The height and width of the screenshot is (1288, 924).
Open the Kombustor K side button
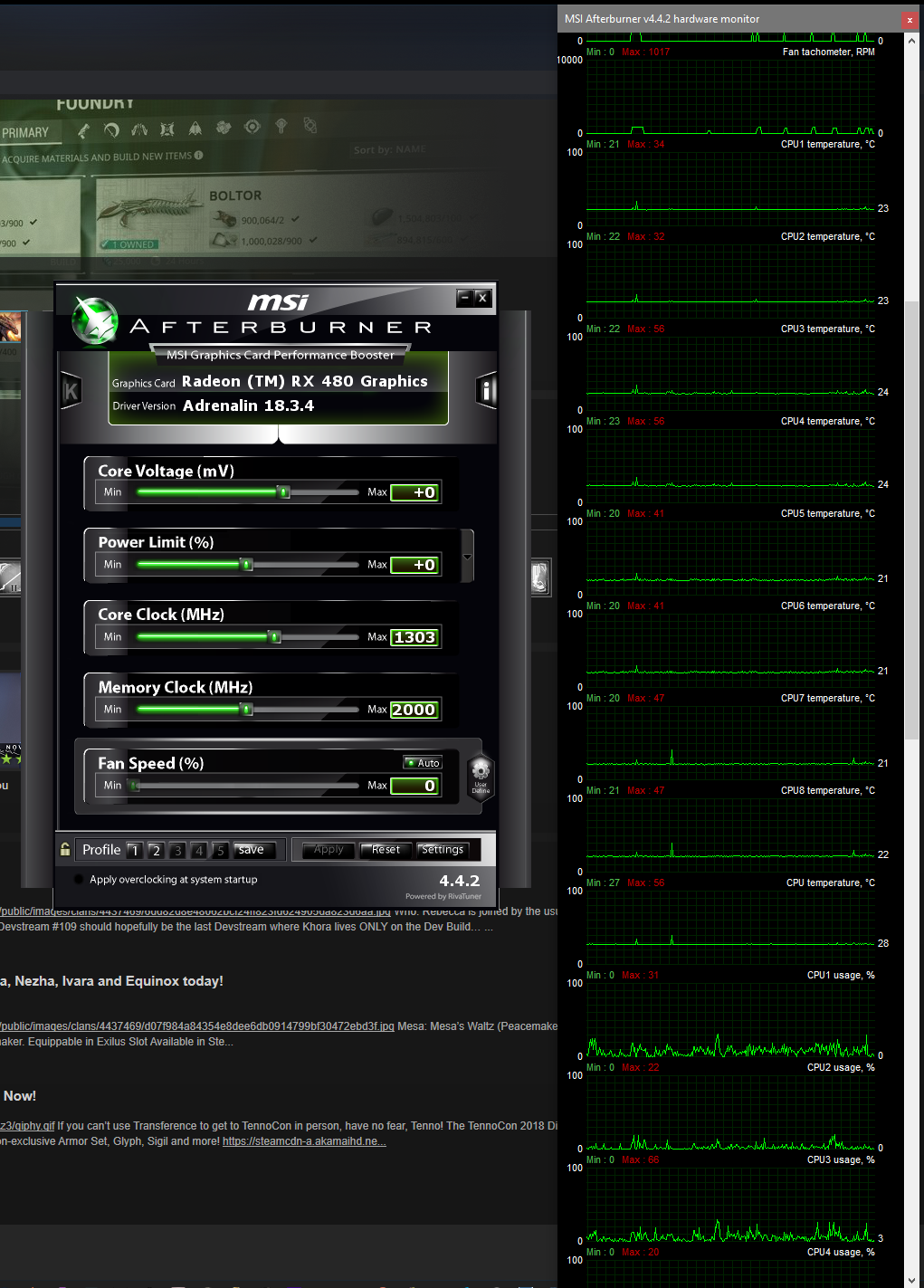point(71,390)
